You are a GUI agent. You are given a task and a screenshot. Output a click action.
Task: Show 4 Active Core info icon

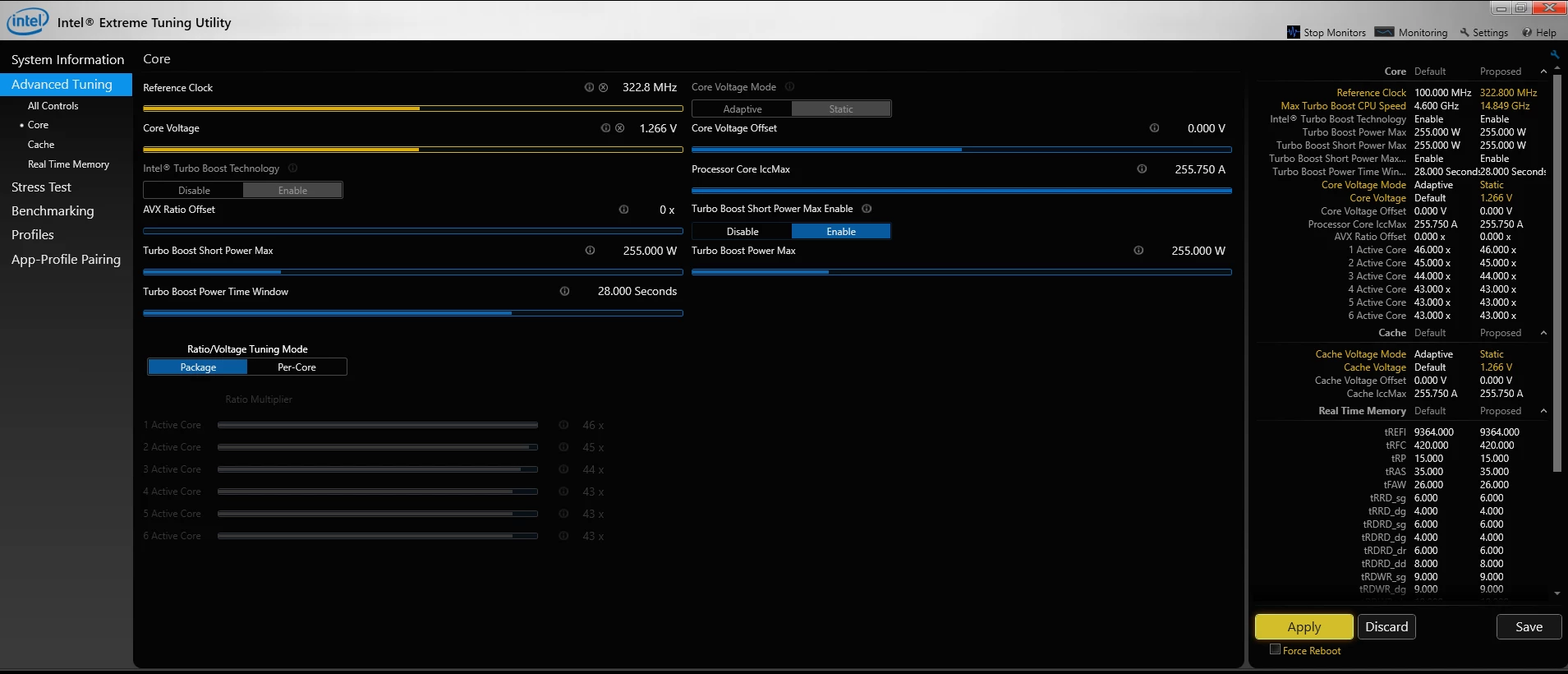[563, 492]
